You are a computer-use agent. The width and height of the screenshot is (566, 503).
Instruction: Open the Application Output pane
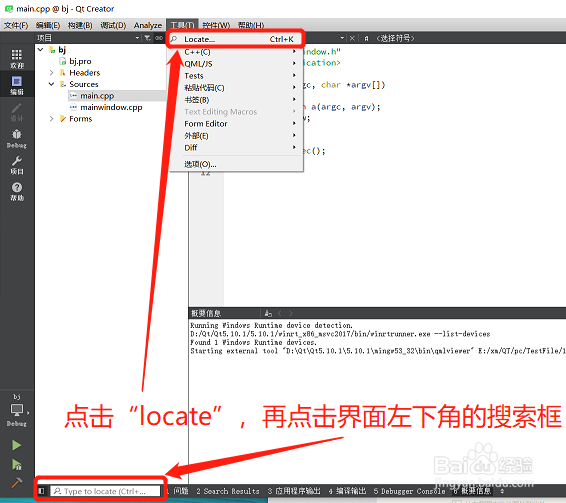tap(294, 491)
